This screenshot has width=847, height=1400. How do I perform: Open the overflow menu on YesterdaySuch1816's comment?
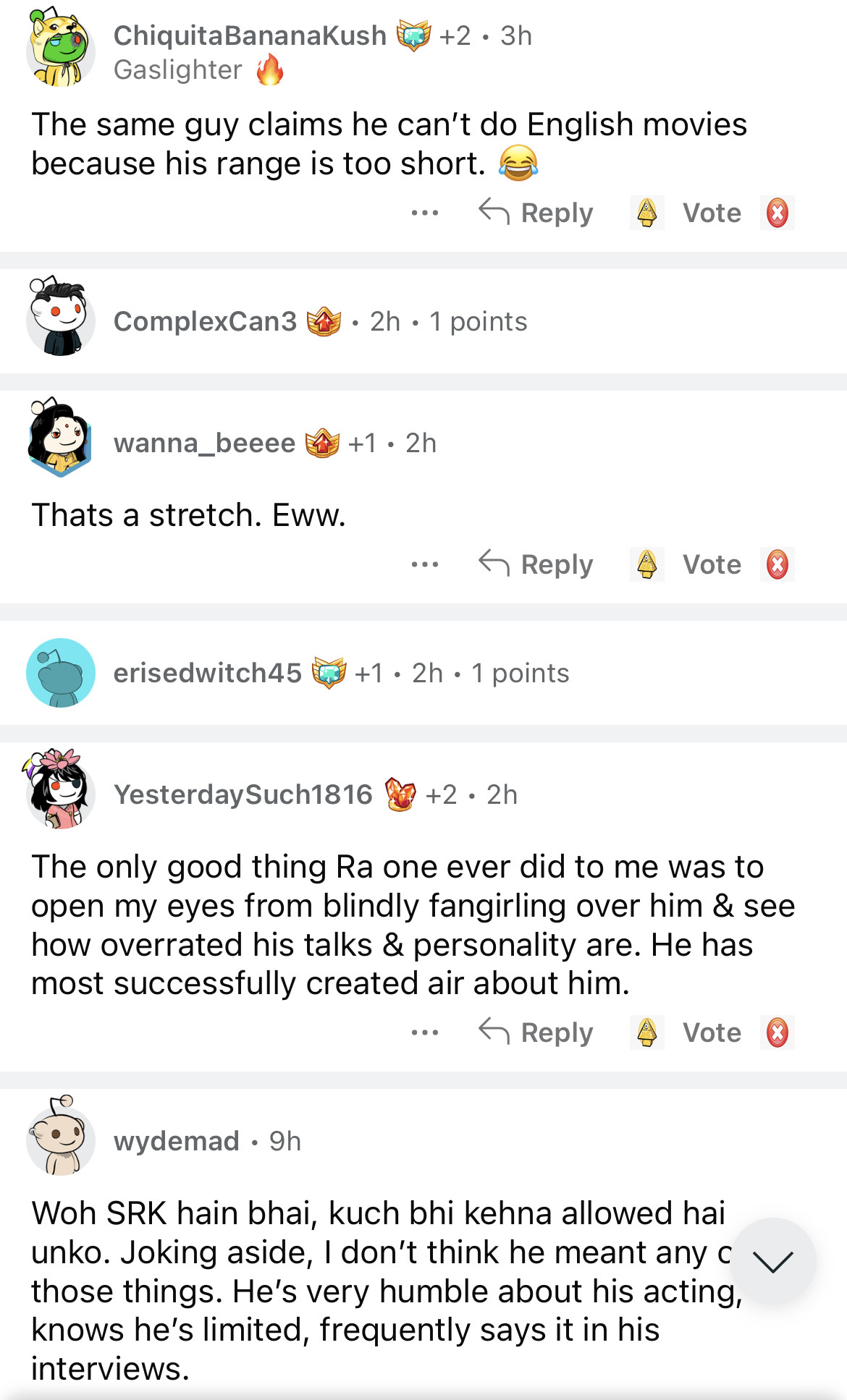click(x=424, y=1032)
